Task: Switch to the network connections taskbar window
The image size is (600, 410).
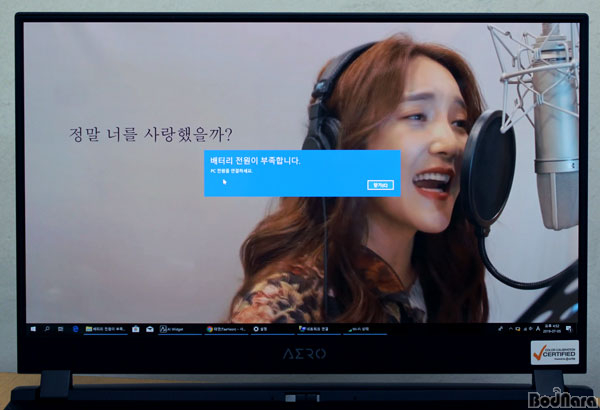Action: tap(319, 329)
